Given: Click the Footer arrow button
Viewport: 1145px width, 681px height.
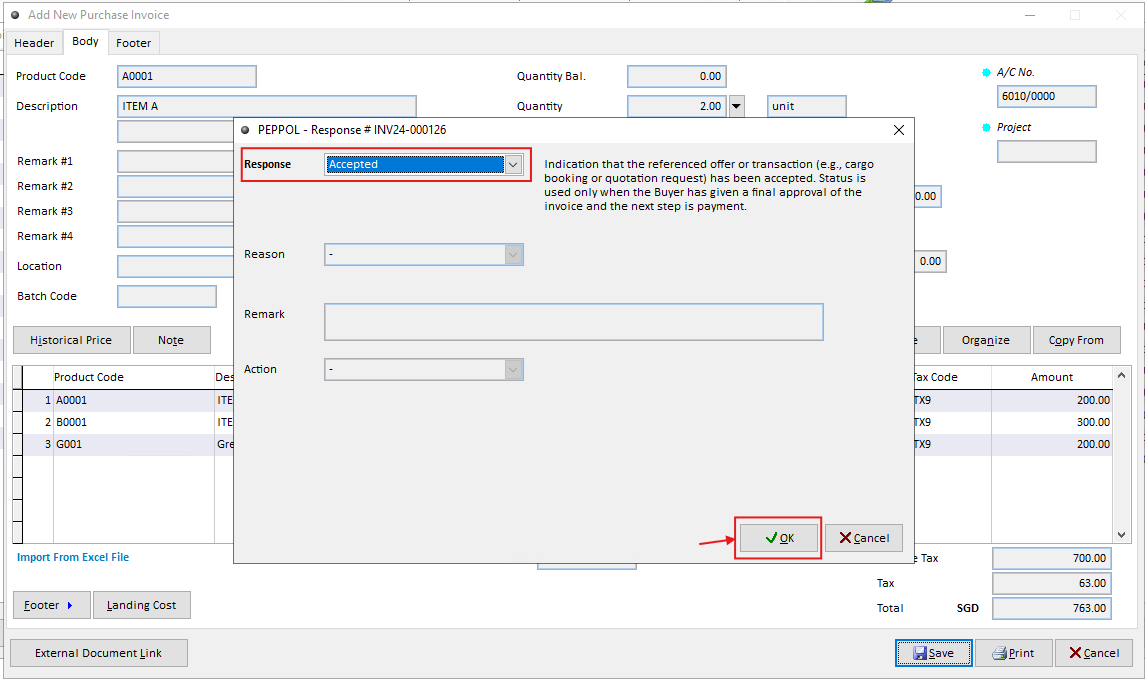Looking at the screenshot, I should coord(52,605).
